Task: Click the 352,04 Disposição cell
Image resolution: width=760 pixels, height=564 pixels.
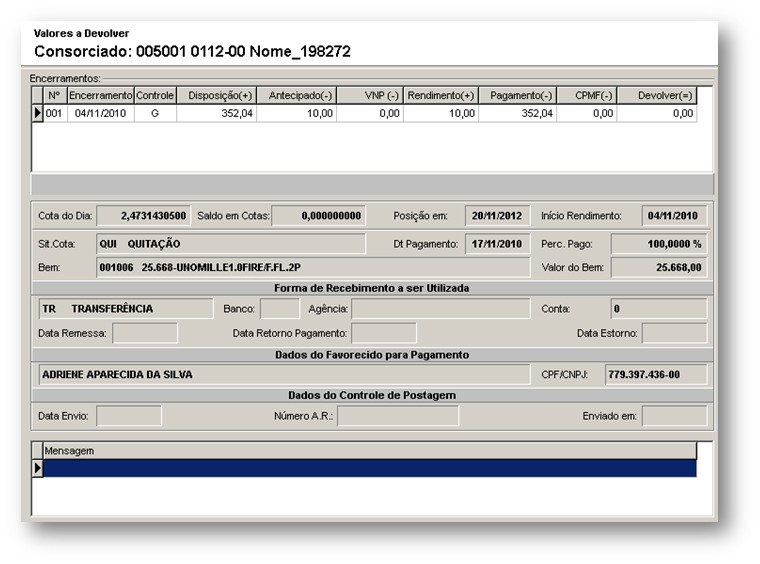Action: [x=217, y=113]
